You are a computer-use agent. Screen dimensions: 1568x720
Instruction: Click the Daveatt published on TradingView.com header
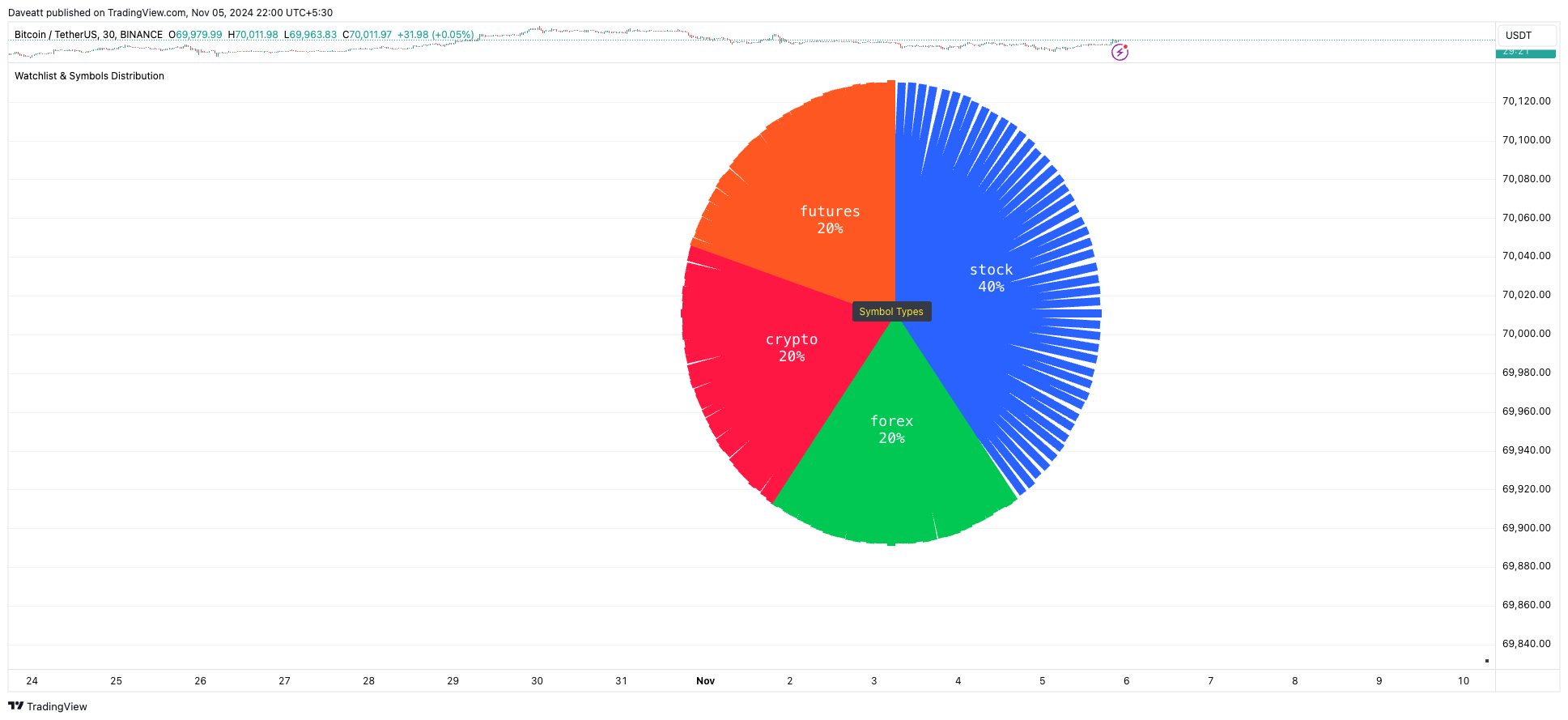click(170, 13)
